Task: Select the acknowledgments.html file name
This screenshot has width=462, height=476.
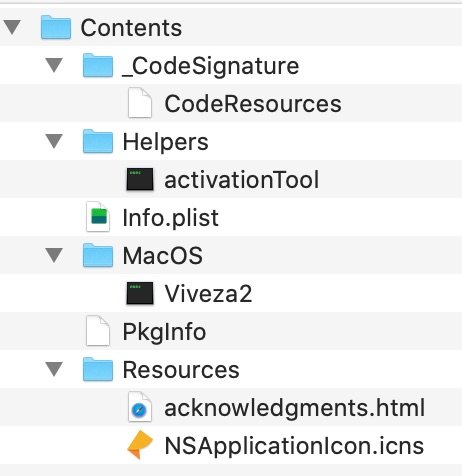Action: [x=295, y=408]
